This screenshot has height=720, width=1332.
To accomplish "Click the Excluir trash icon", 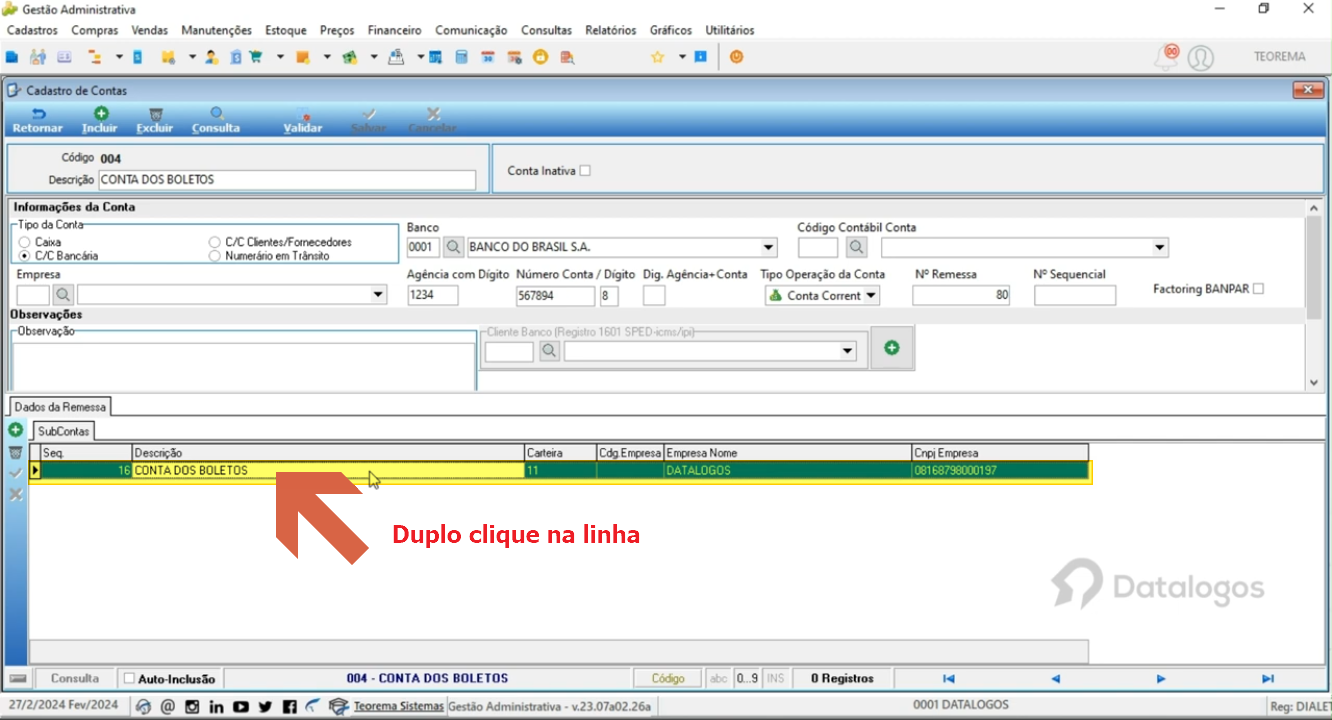I will [x=155, y=114].
